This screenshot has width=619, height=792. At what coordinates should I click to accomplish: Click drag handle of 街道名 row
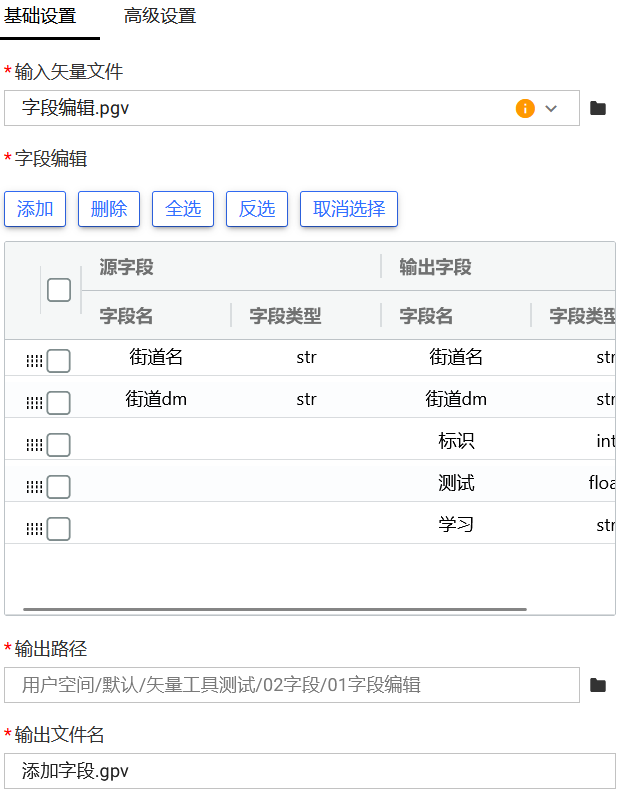click(34, 361)
